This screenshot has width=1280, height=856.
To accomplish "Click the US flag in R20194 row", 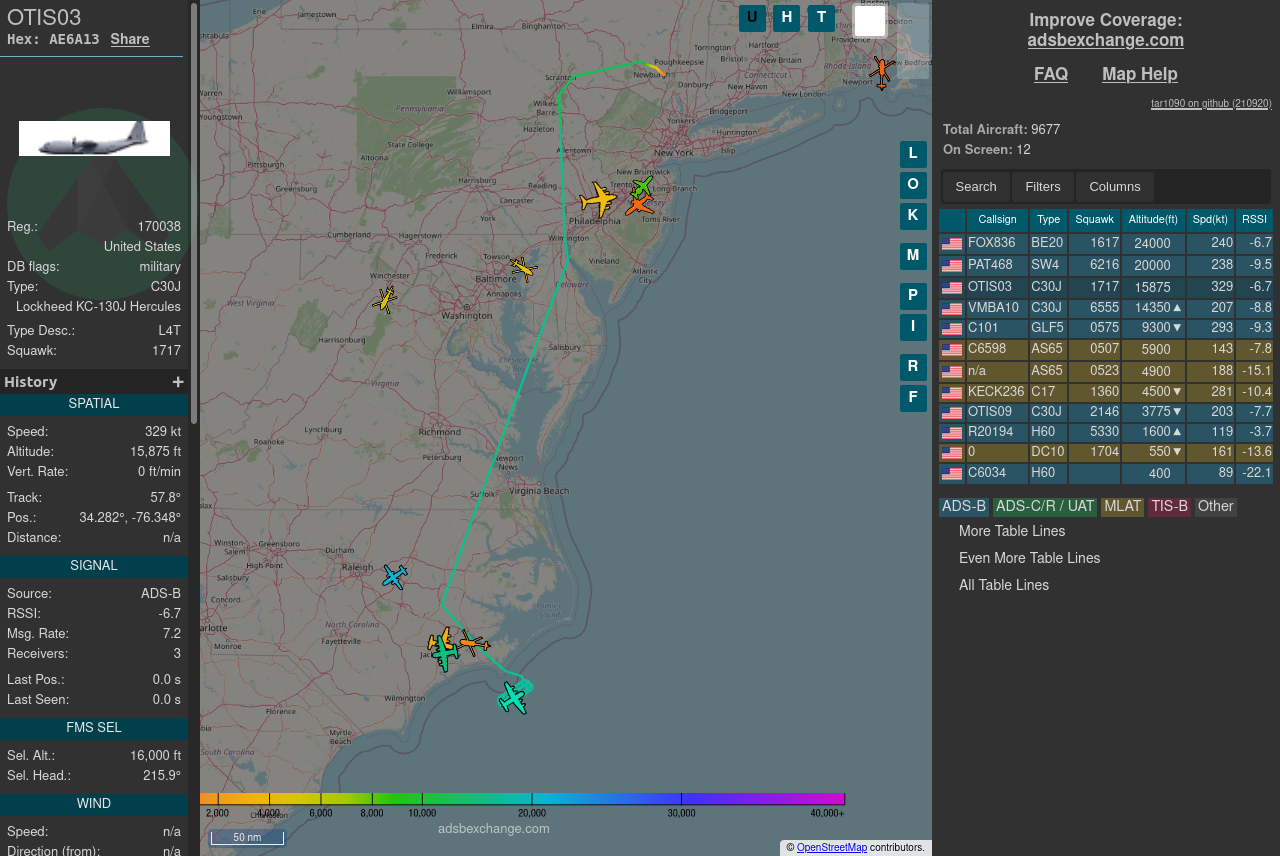I will coord(952,433).
